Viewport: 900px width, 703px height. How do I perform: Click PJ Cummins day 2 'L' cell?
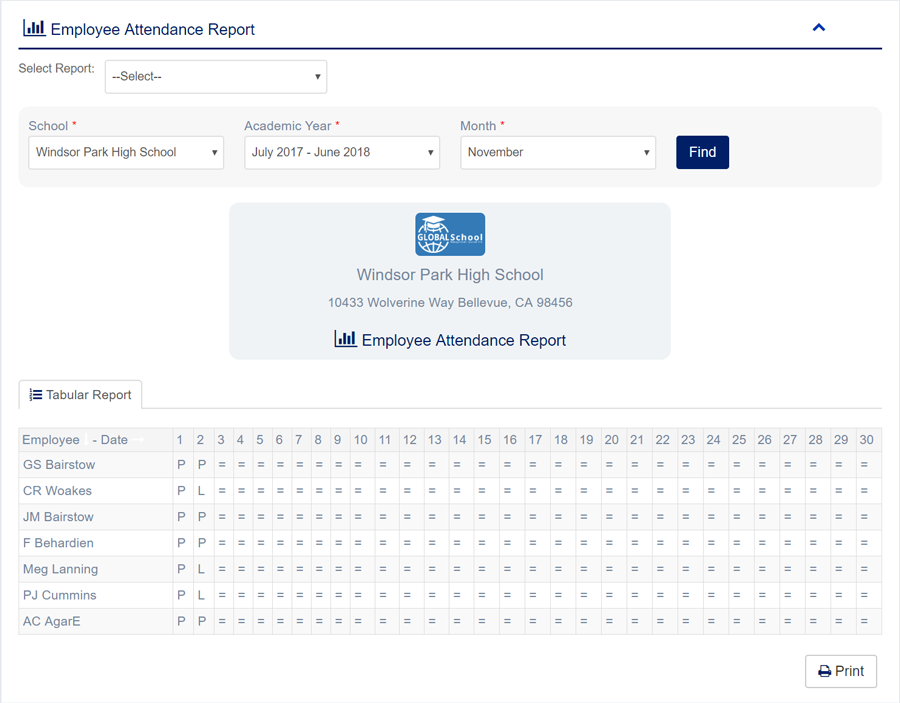(x=203, y=595)
